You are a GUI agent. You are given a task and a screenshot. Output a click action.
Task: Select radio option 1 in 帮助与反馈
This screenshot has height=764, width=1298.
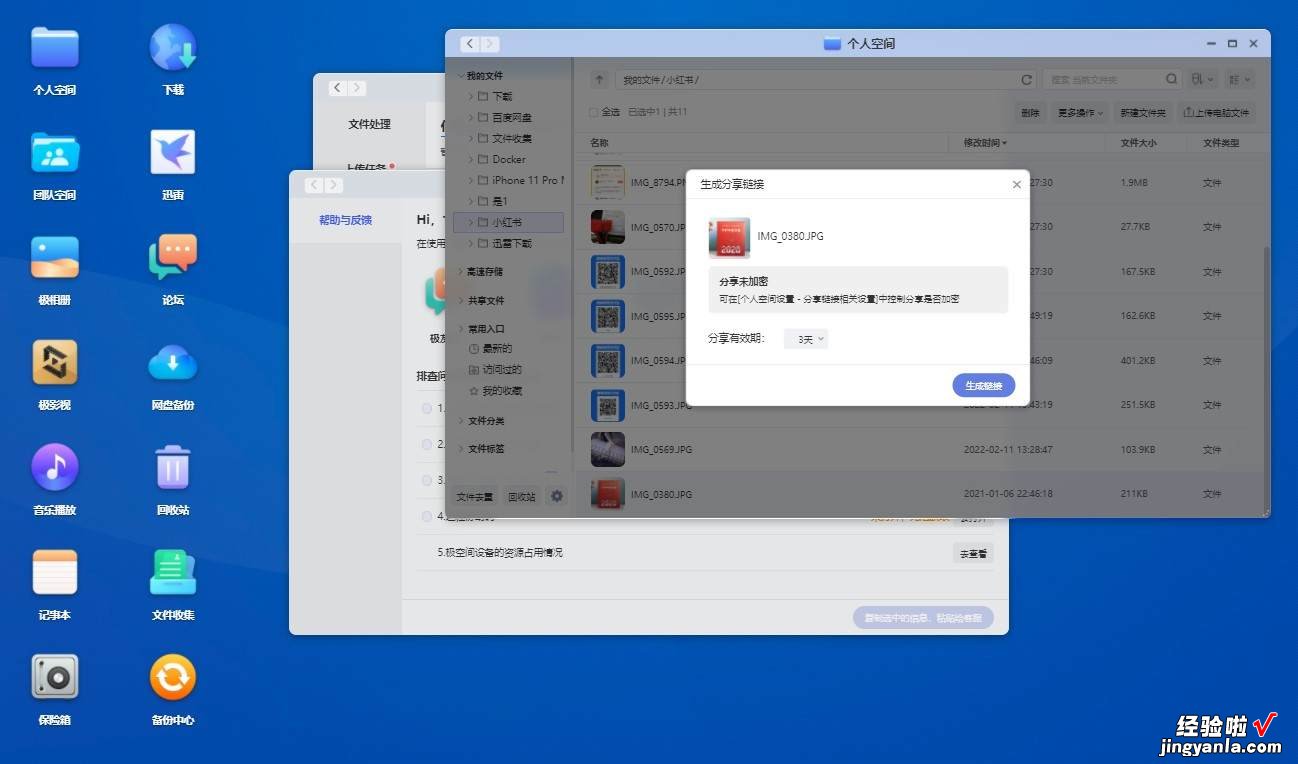[x=427, y=408]
